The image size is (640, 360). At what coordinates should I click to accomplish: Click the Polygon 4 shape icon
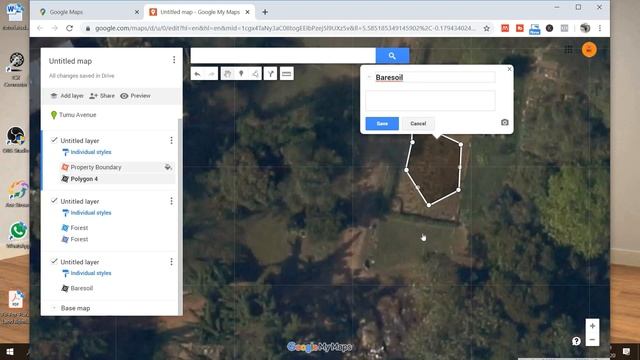click(x=65, y=179)
